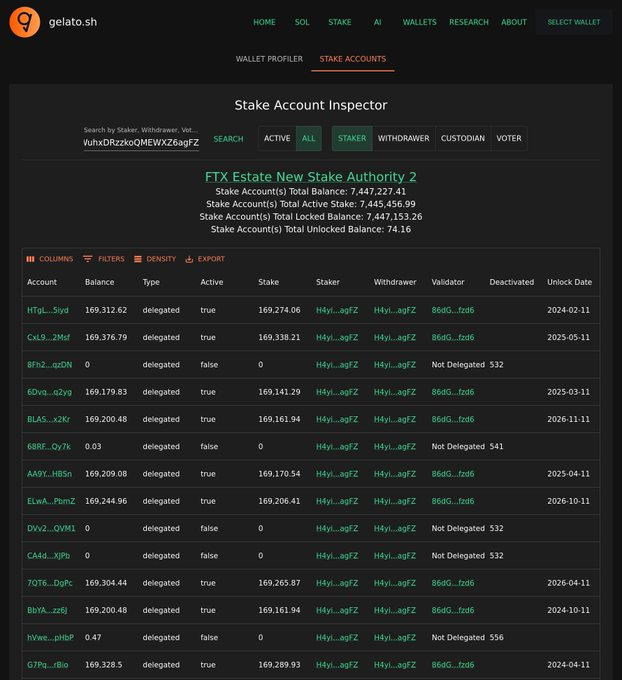Select the unlock date 2024-04-11
The image size is (622, 680).
coord(568,665)
